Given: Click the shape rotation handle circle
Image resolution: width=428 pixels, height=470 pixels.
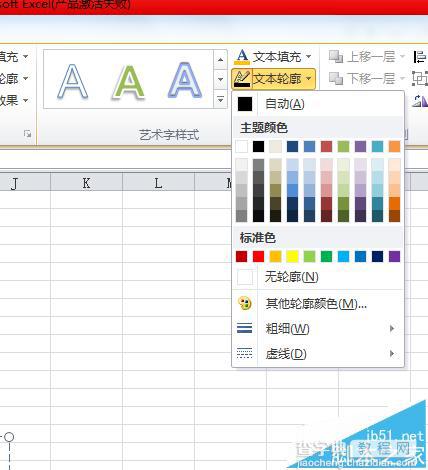Looking at the screenshot, I should pos(9,437).
